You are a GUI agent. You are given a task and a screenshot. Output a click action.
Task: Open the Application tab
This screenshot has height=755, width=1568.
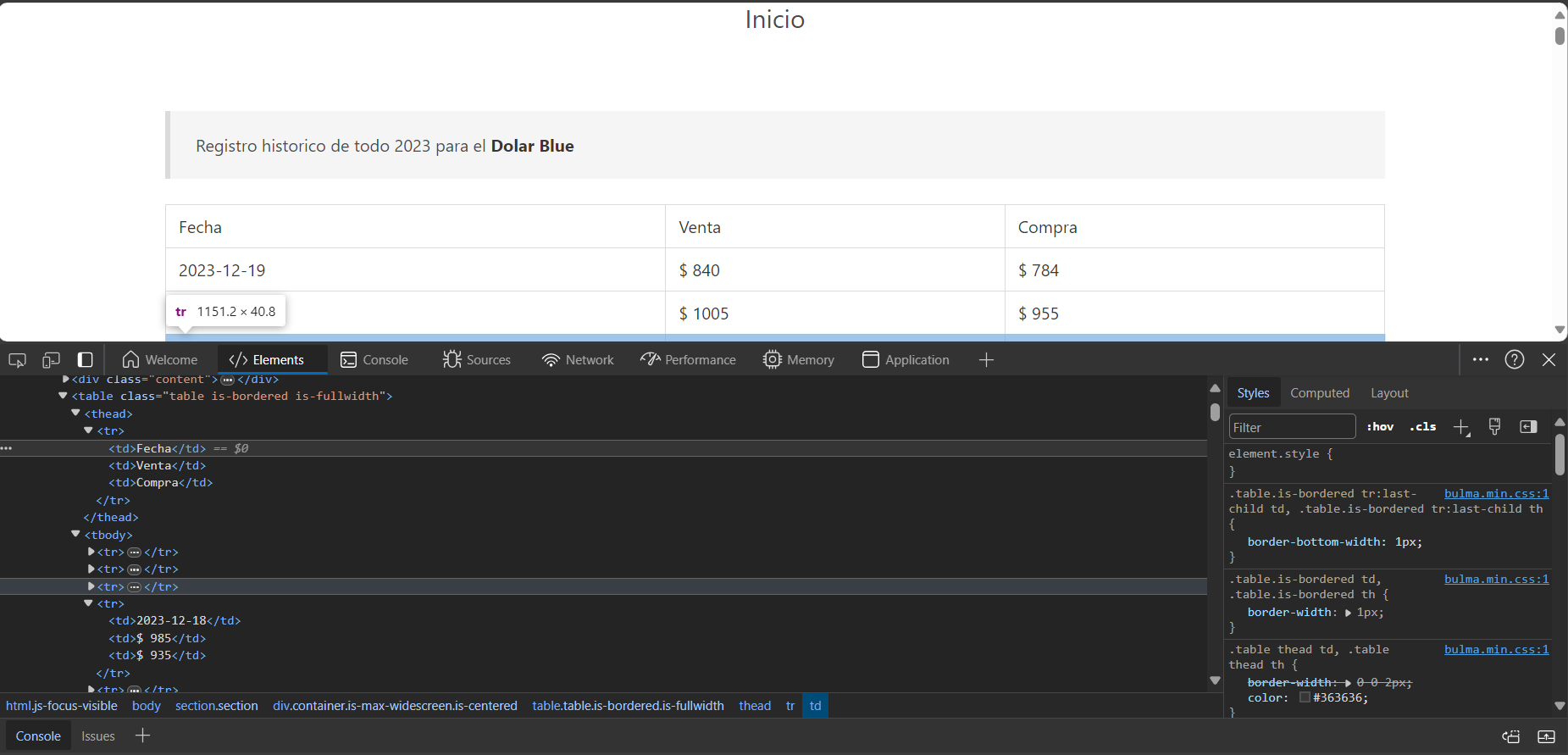pyautogui.click(x=906, y=360)
